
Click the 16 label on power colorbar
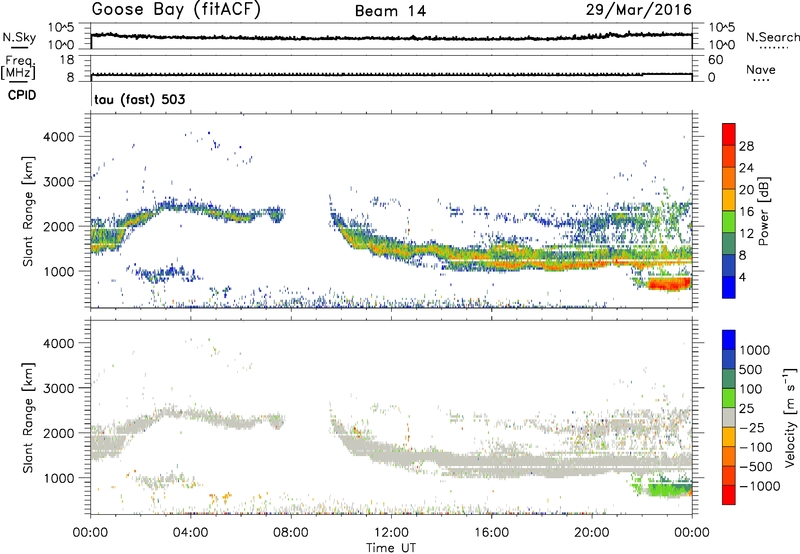pyautogui.click(x=746, y=212)
